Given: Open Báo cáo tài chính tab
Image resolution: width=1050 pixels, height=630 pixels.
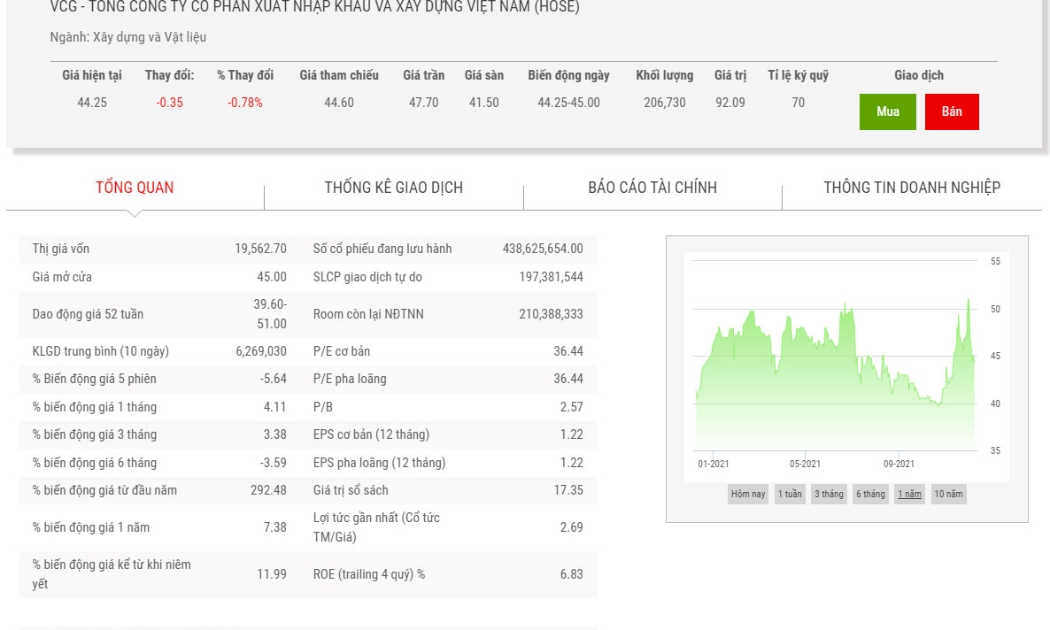Looking at the screenshot, I should tap(652, 187).
